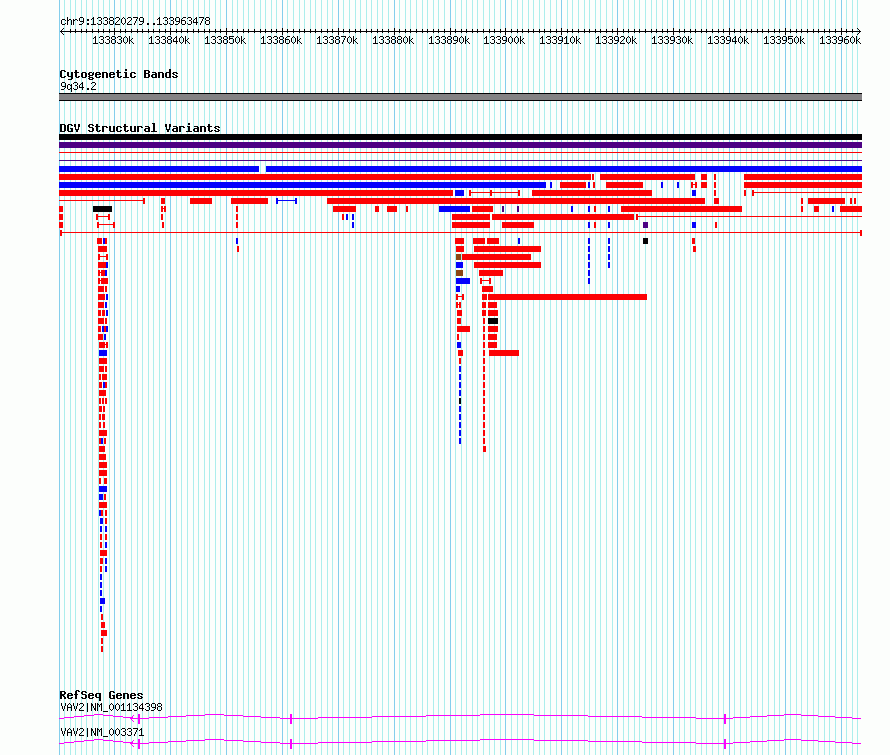
Task: Click ruler label 133830k
Action: (x=113, y=40)
